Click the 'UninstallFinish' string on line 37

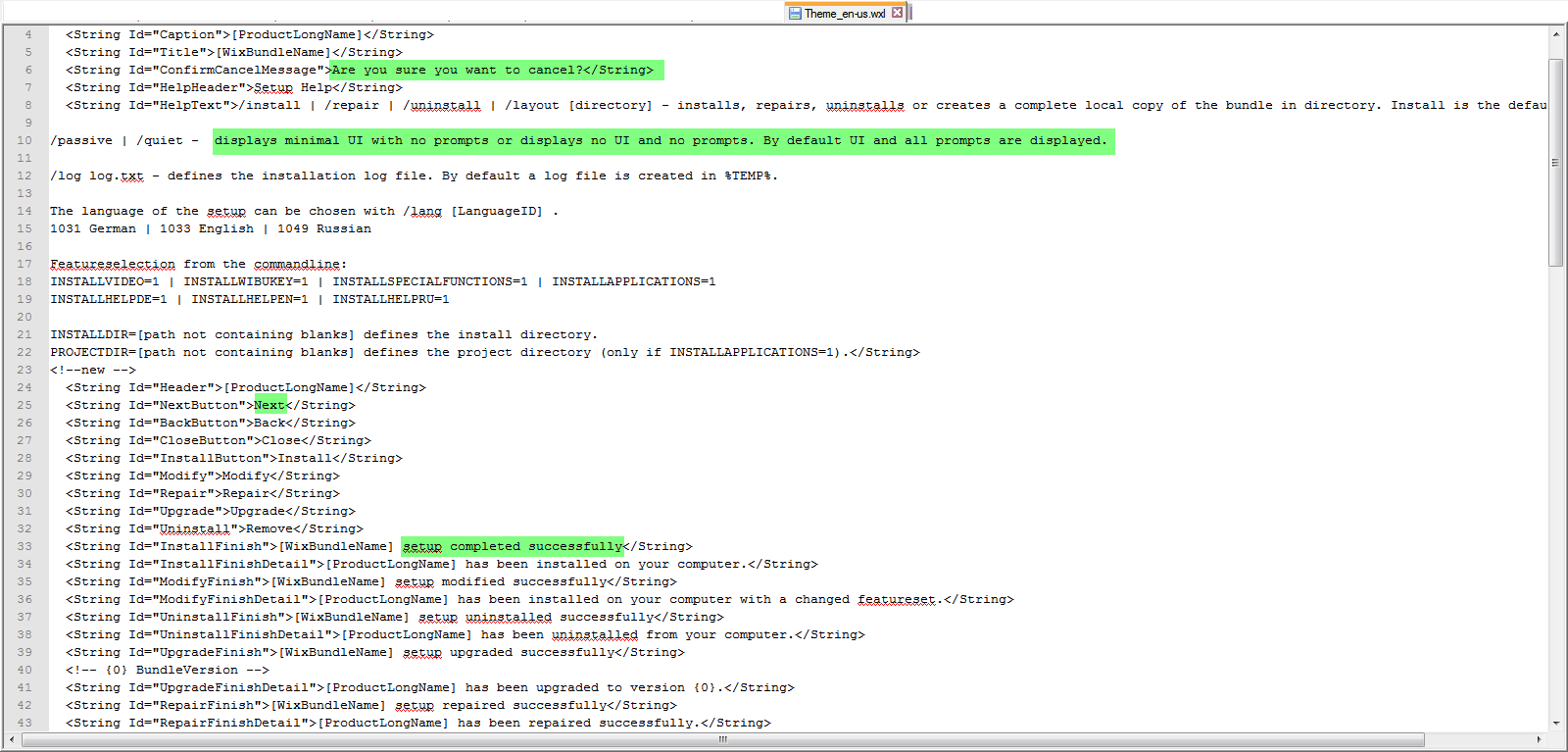pos(395,617)
